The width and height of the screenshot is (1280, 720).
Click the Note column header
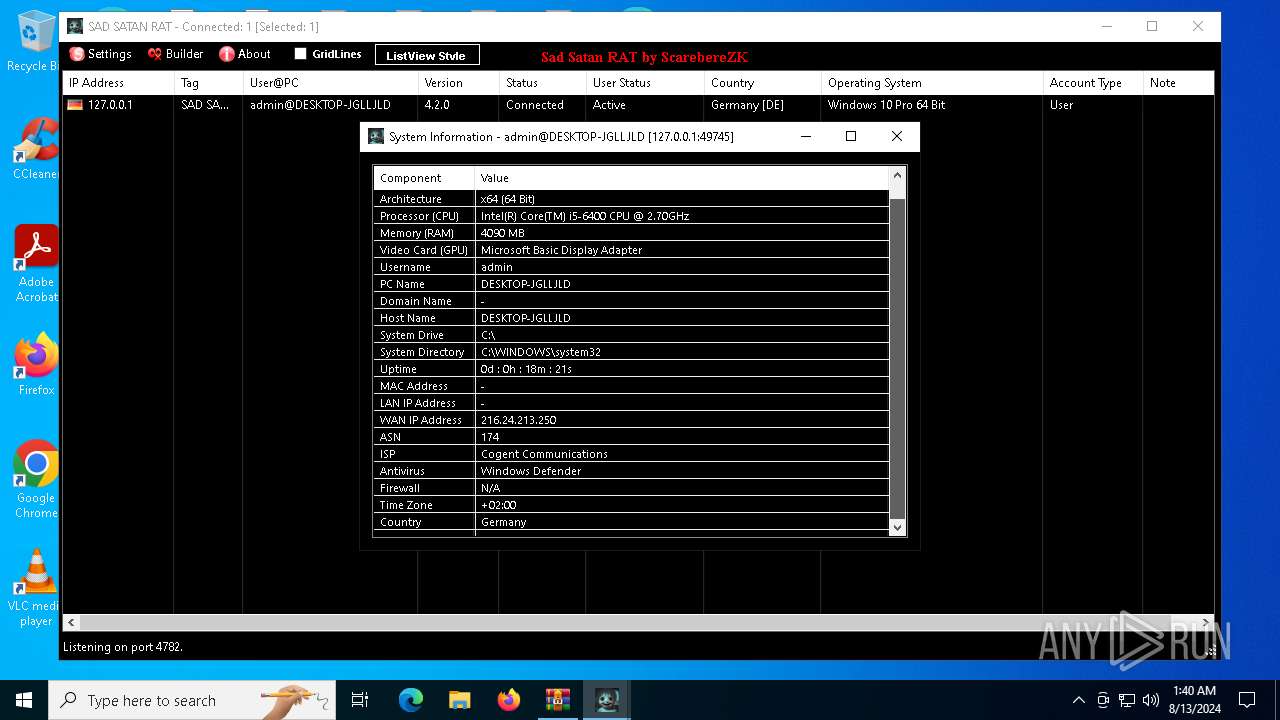click(1178, 83)
